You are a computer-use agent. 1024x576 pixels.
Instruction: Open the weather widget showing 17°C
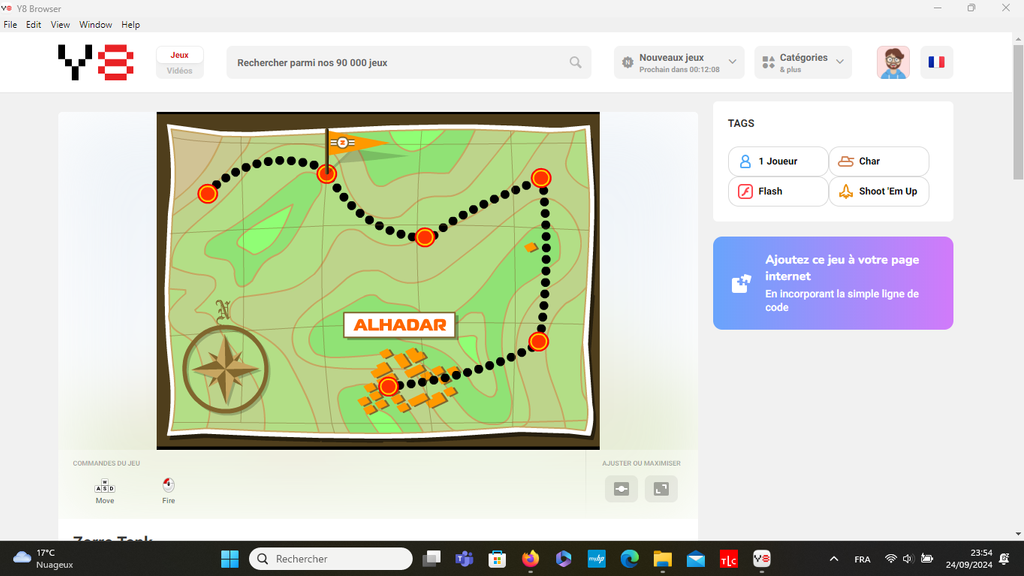click(x=43, y=559)
